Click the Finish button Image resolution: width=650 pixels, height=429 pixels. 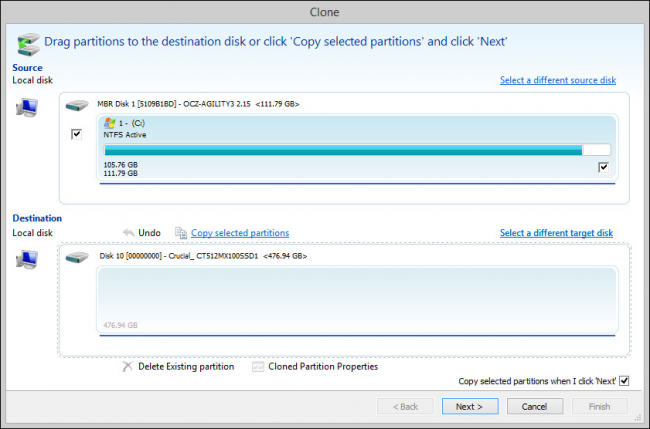[x=599, y=407]
